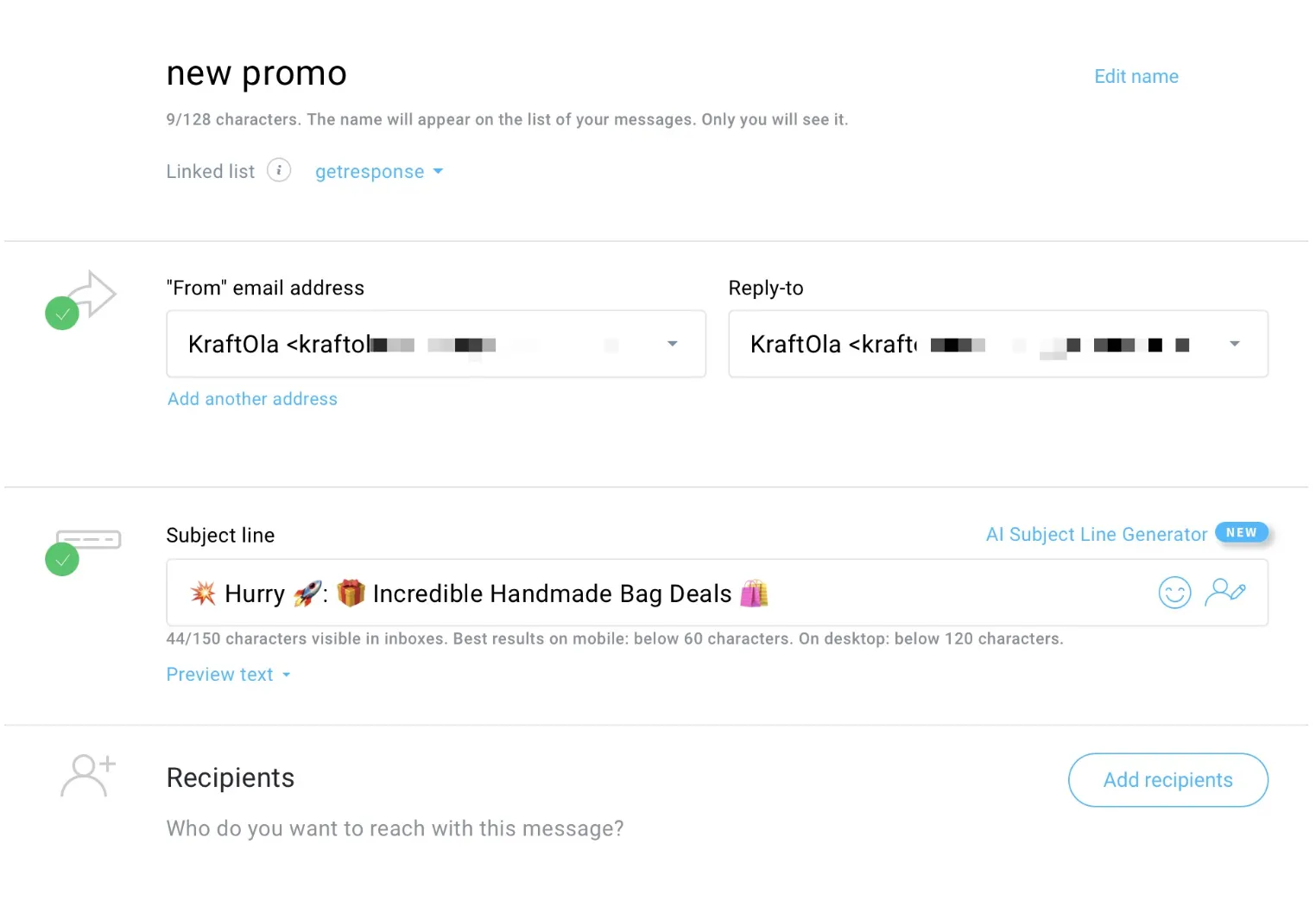Click the subject line field icon on left

[88, 540]
